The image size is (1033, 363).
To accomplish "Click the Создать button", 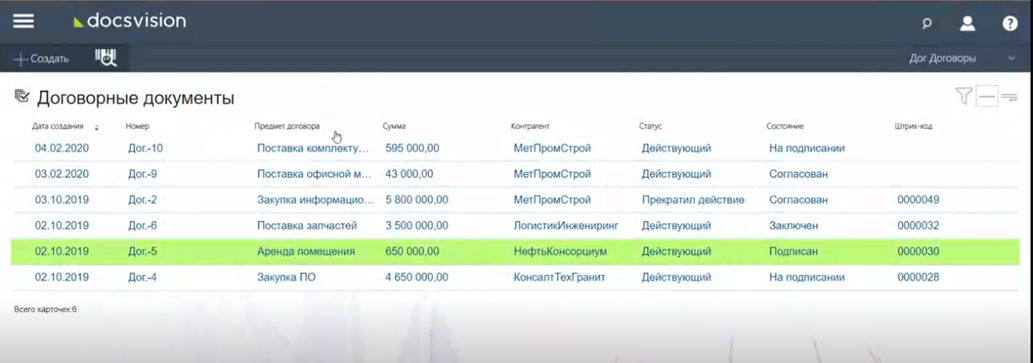I will point(41,59).
